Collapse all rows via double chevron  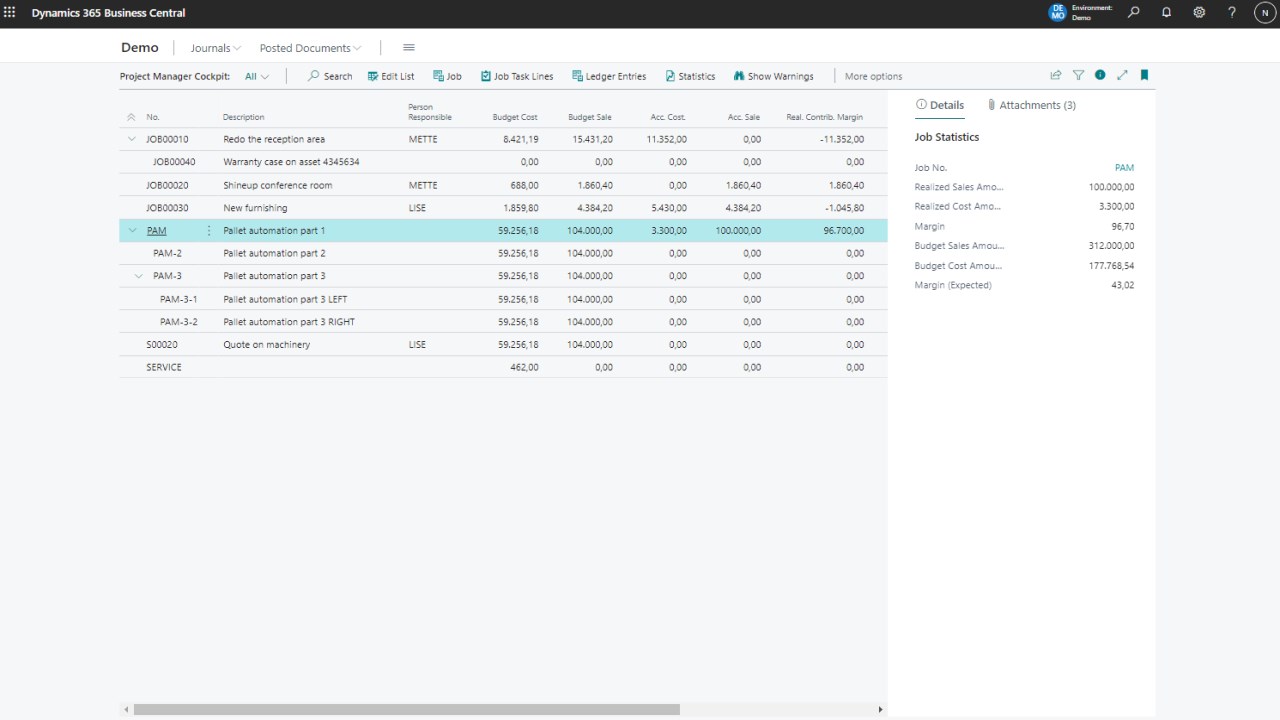click(x=131, y=117)
